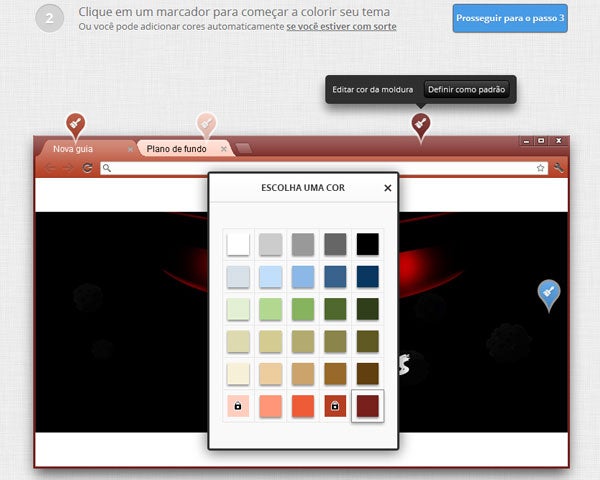Screen dimensions: 600x480
Task: Click the red marker above Nova guia tab
Action: pos(75,124)
